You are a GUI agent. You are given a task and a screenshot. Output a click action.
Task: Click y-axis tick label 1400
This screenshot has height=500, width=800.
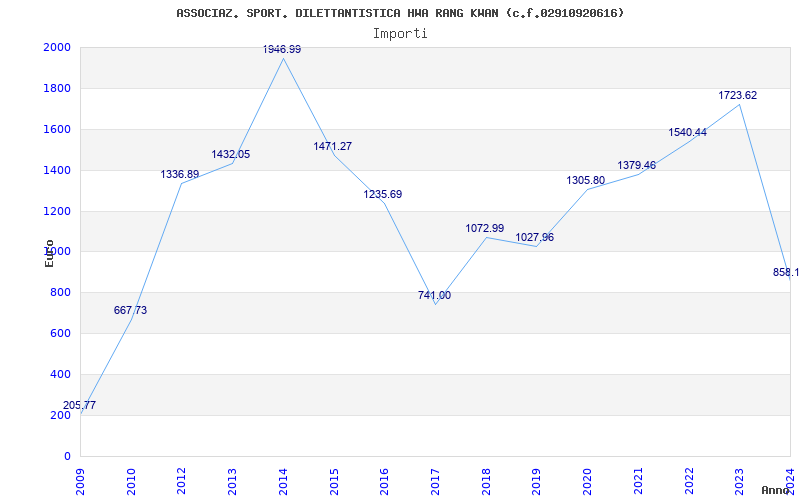click(x=57, y=170)
